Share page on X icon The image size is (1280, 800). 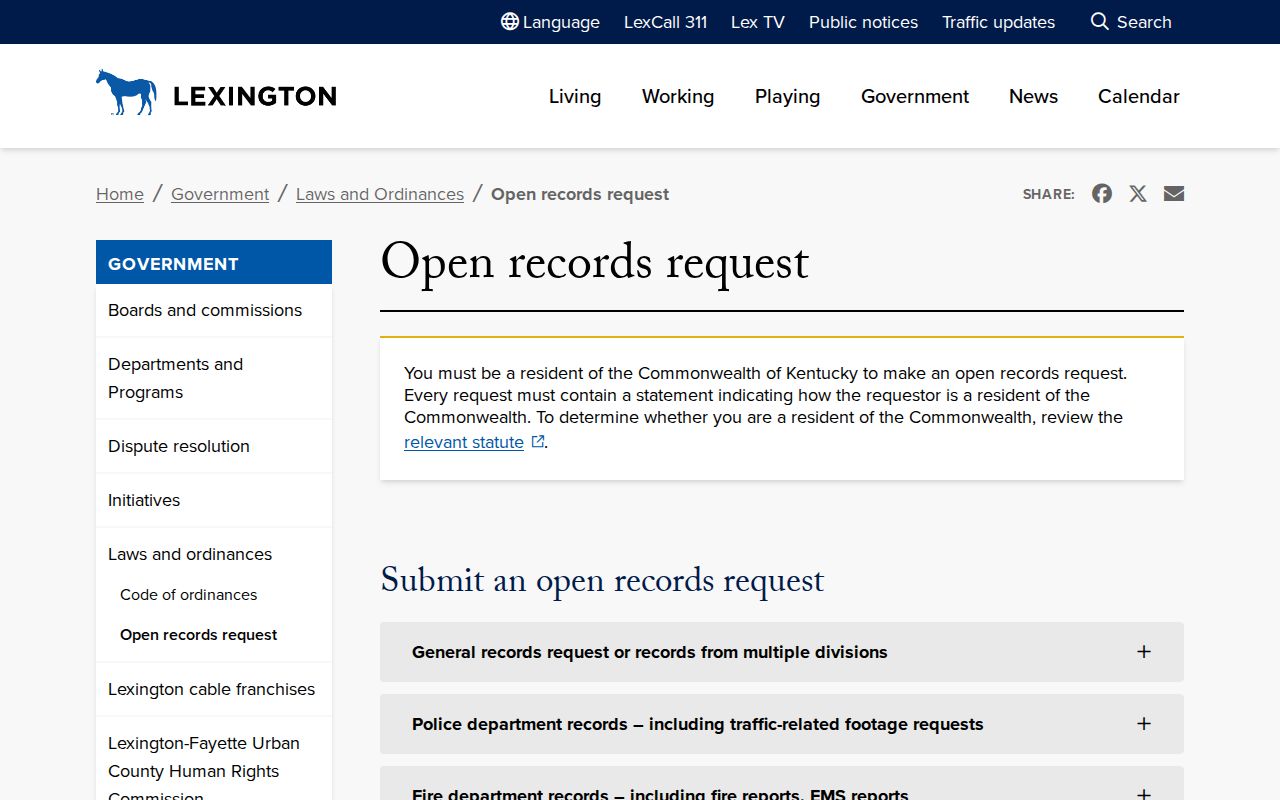click(x=1138, y=194)
